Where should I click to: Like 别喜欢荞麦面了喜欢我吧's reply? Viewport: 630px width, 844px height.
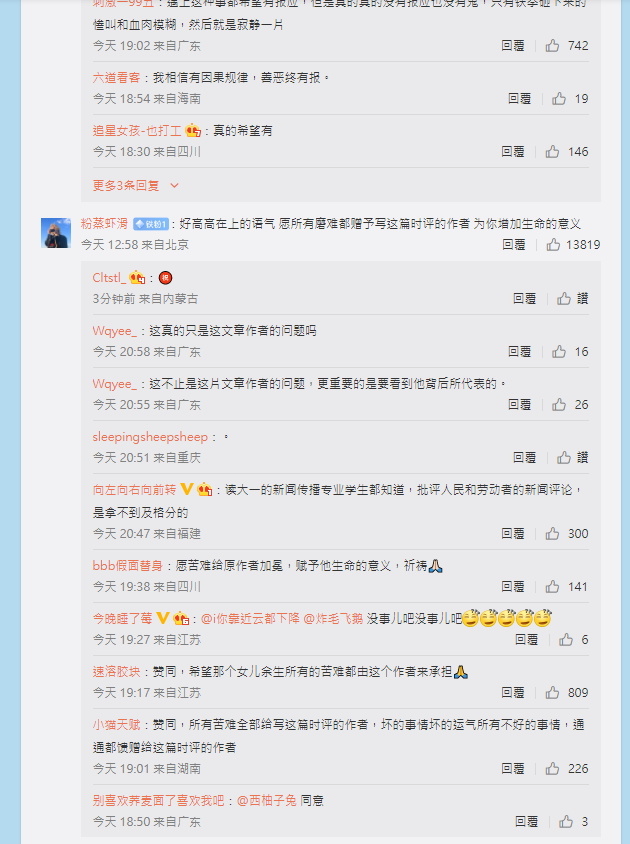(573, 821)
